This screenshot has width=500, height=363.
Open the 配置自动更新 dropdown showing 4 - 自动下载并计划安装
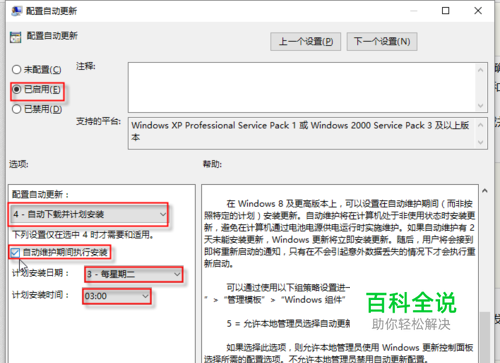click(89, 214)
